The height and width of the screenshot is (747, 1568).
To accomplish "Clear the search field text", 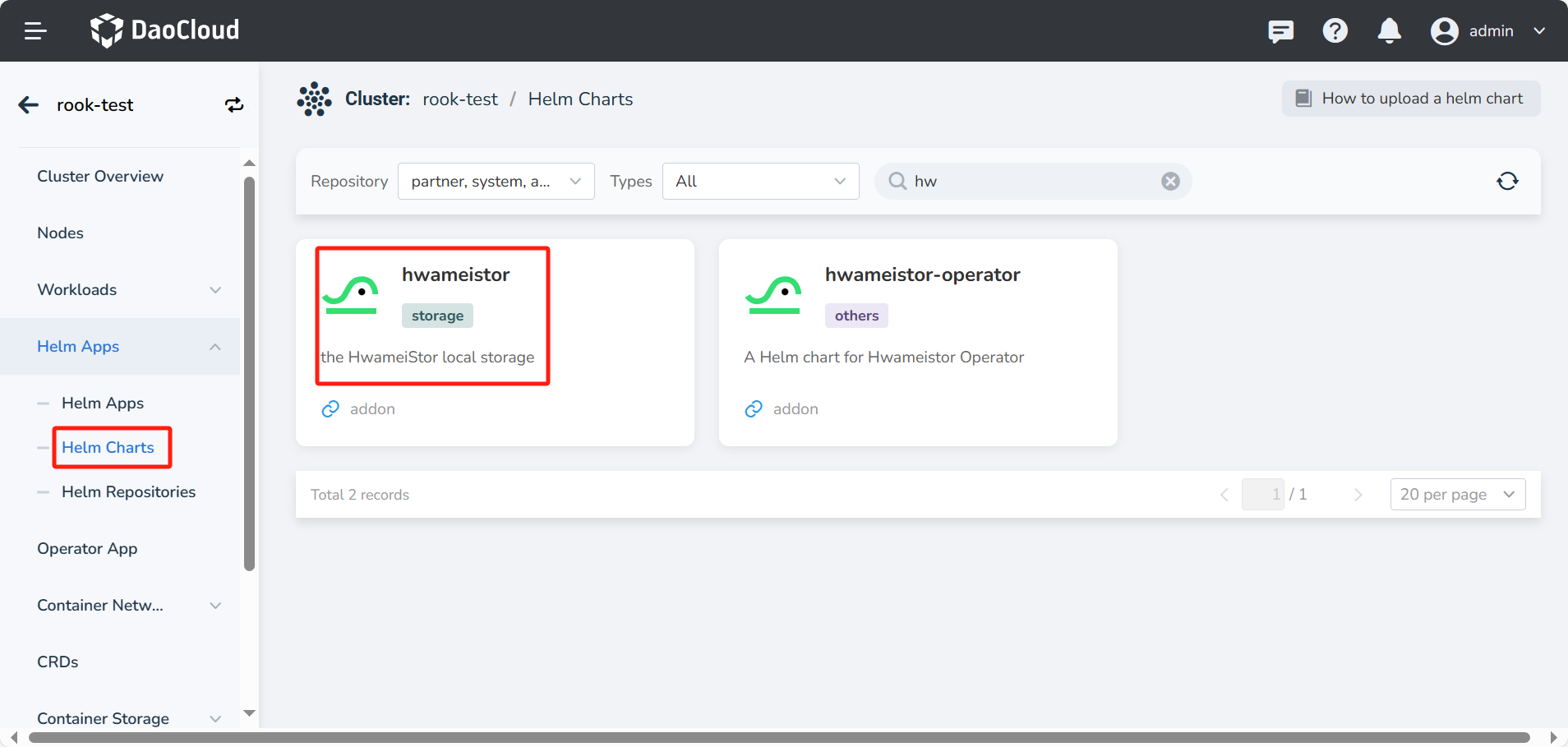I will (1170, 182).
